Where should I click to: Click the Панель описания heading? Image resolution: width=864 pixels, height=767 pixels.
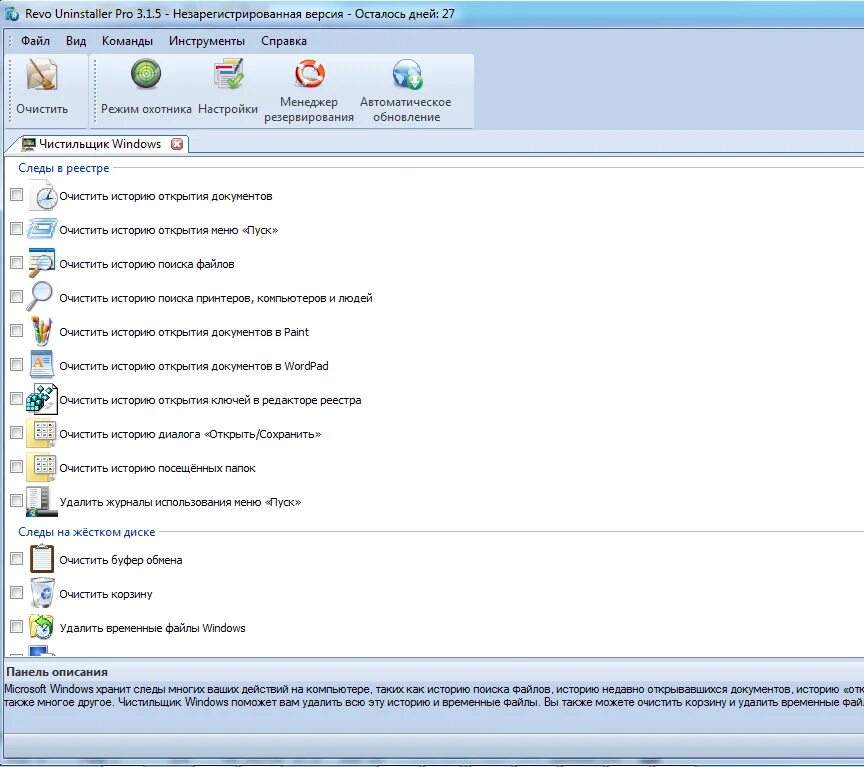click(57, 672)
